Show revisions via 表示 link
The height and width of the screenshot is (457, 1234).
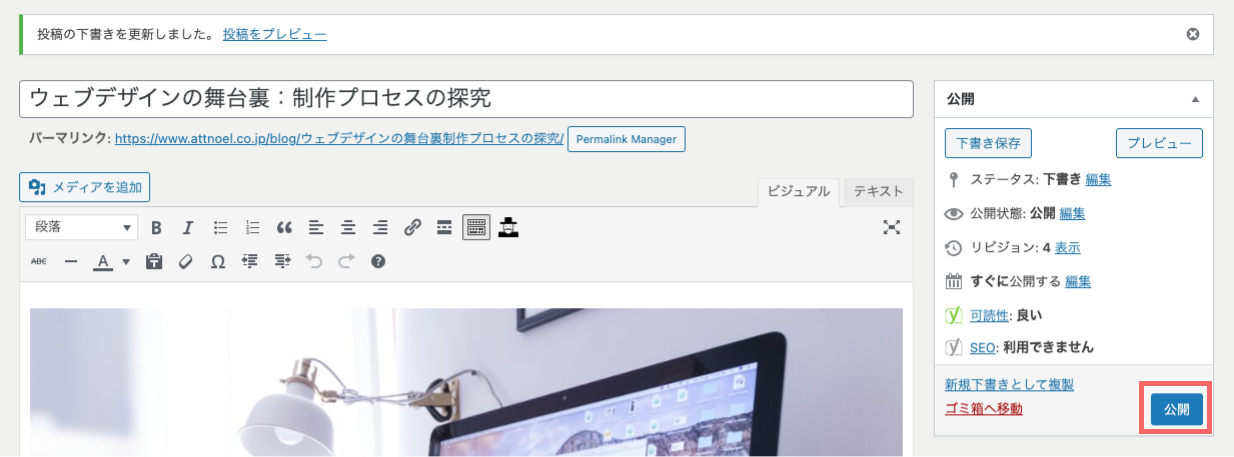click(1067, 248)
